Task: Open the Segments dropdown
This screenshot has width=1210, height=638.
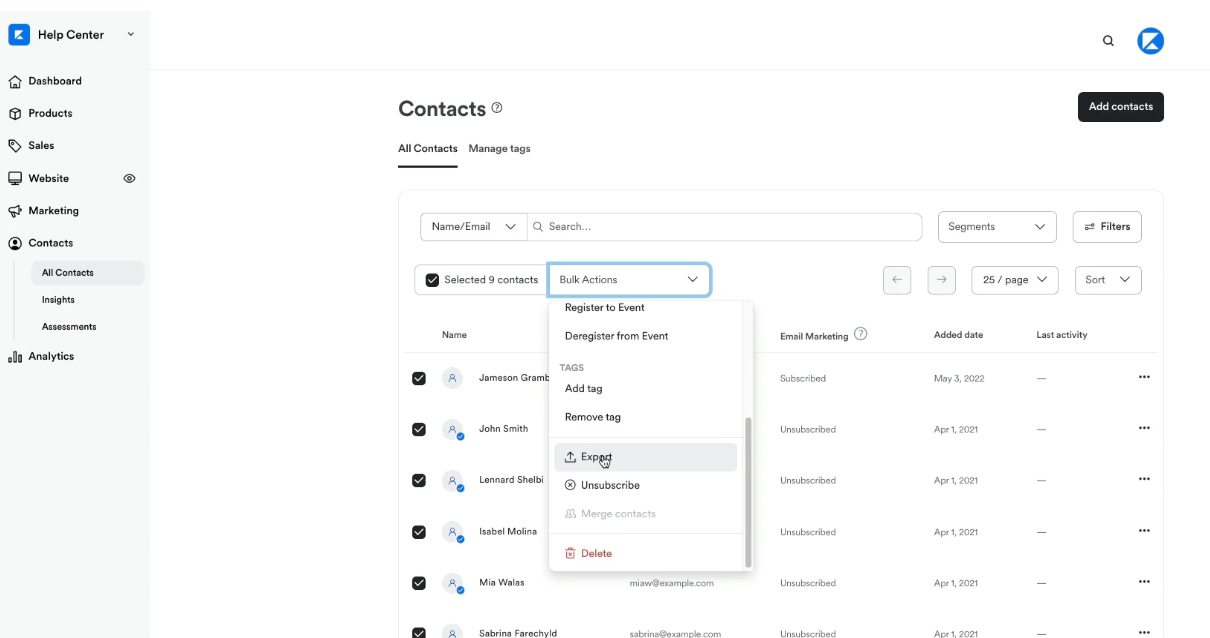Action: tap(996, 227)
